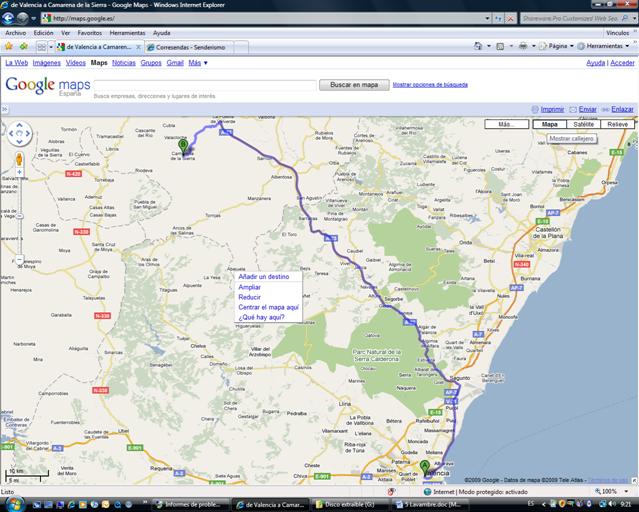Toggle the Mostrar callejero option
Image resolution: width=639 pixels, height=512 pixels.
571,139
